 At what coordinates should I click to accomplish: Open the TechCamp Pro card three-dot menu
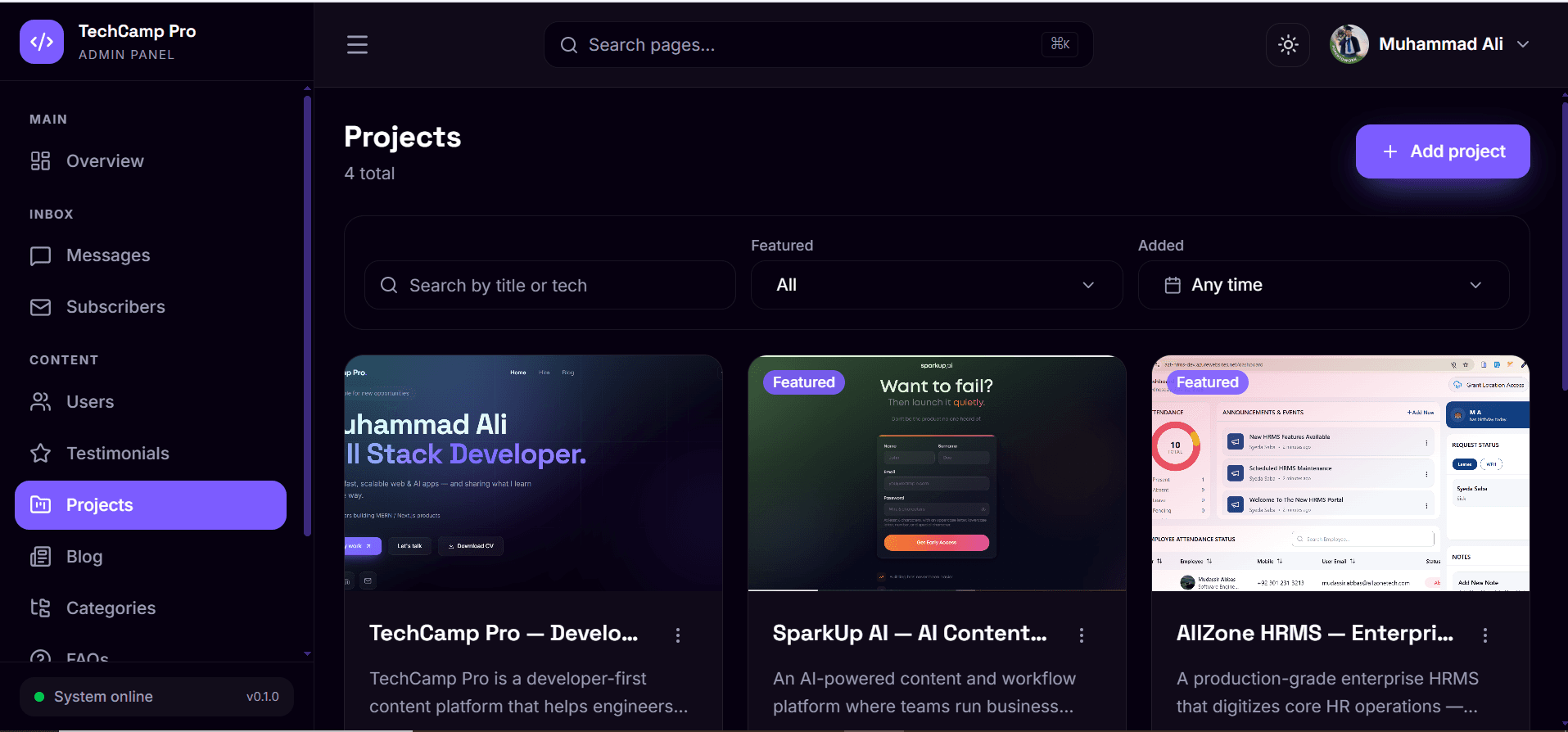678,635
